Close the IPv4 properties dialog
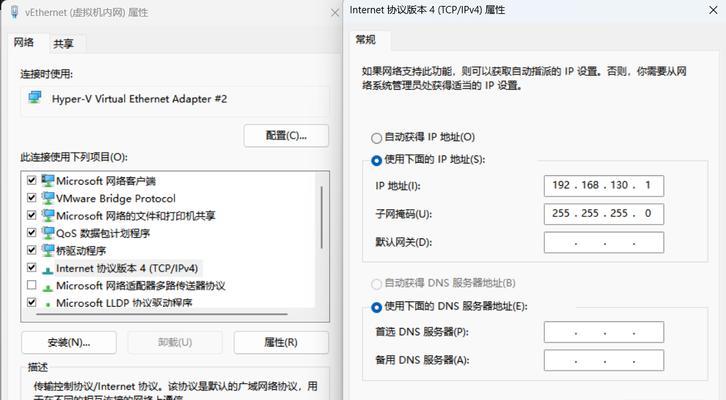This screenshot has width=726, height=400. pyautogui.click(x=713, y=10)
